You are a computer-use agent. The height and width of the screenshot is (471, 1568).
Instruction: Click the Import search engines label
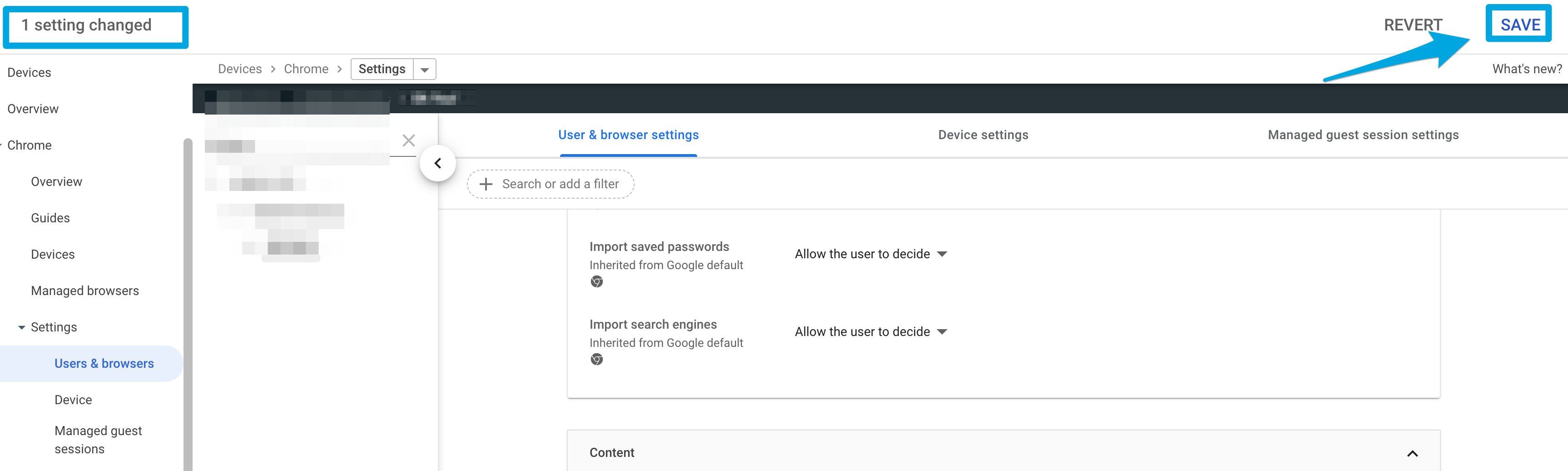pos(653,325)
